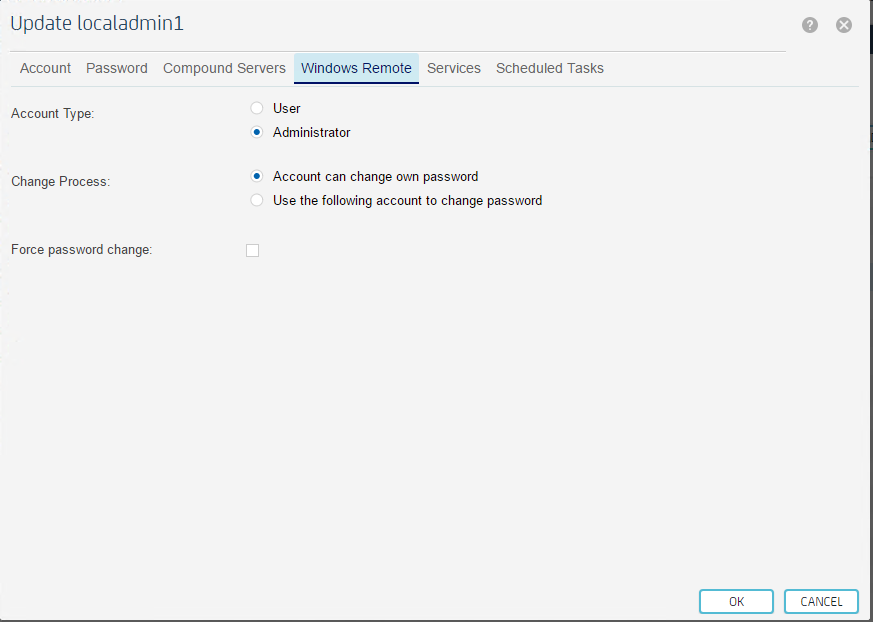Switch to the Account tab
The height and width of the screenshot is (622, 873).
46,68
